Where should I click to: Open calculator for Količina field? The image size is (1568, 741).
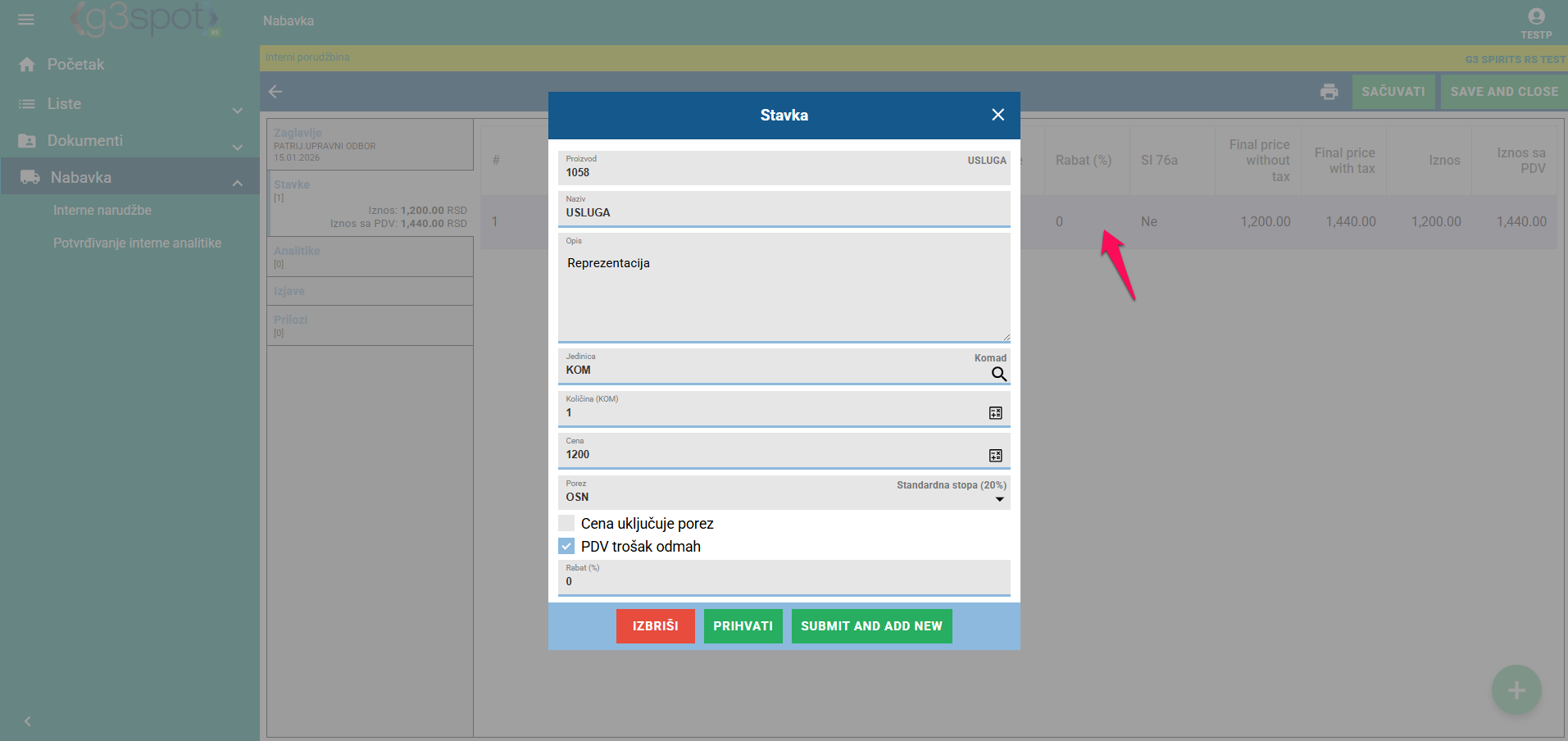coord(995,413)
